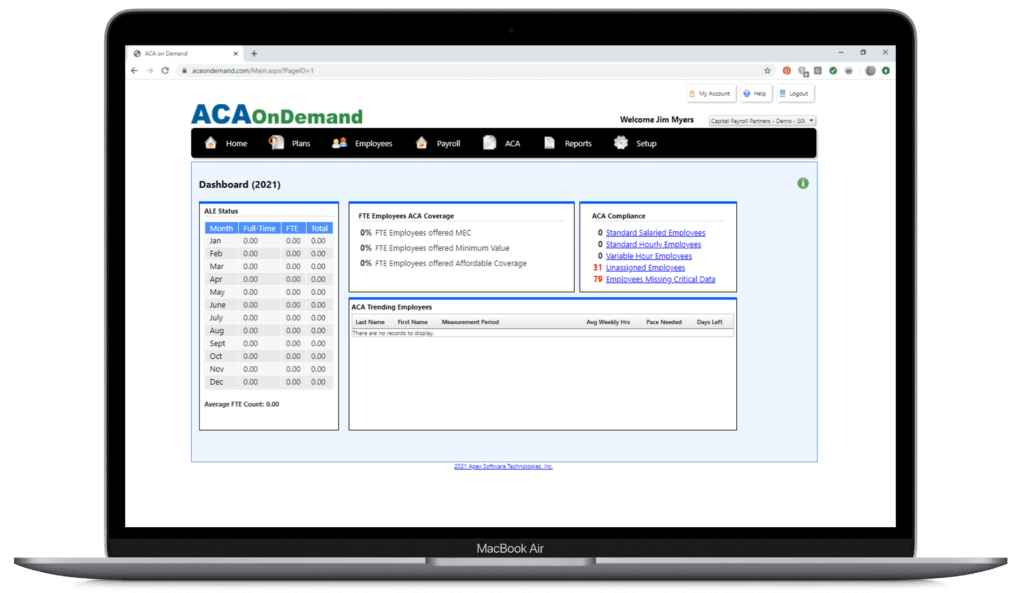Reload the page with the browser refresh icon

pos(163,71)
